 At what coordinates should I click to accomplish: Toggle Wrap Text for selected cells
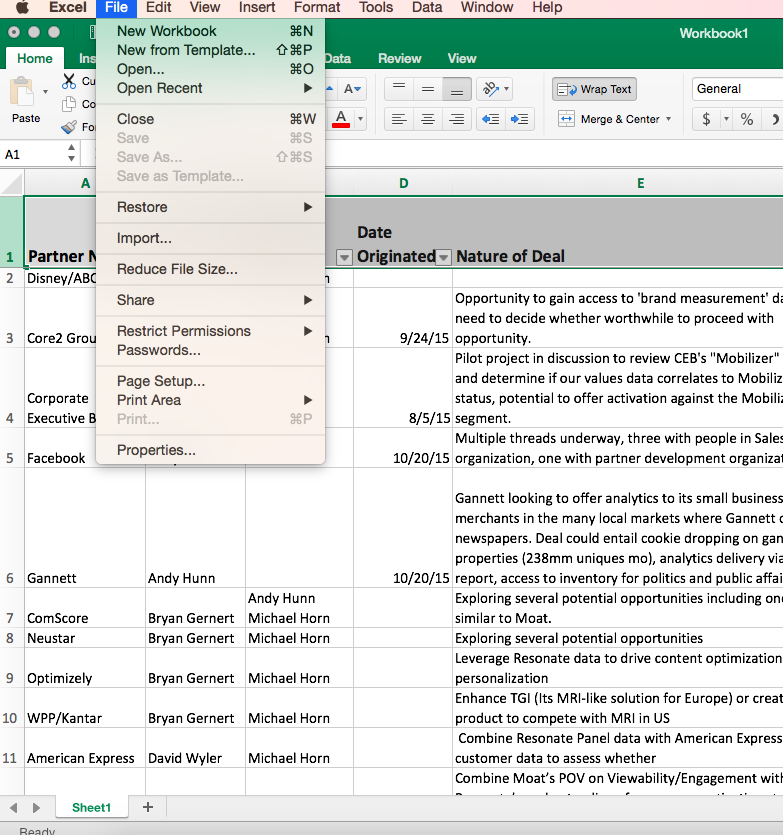click(x=594, y=89)
